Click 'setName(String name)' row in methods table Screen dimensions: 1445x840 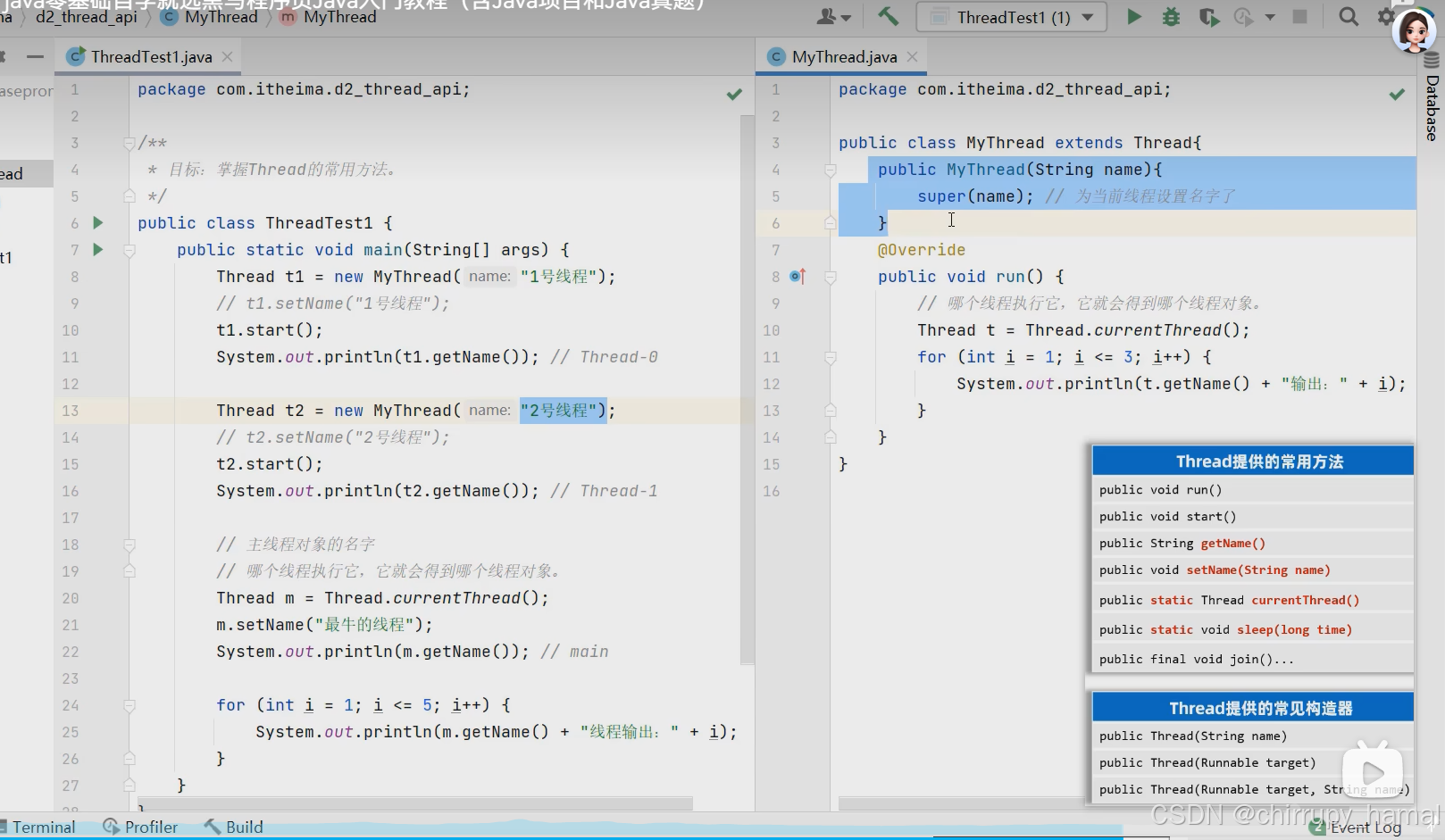(1253, 570)
